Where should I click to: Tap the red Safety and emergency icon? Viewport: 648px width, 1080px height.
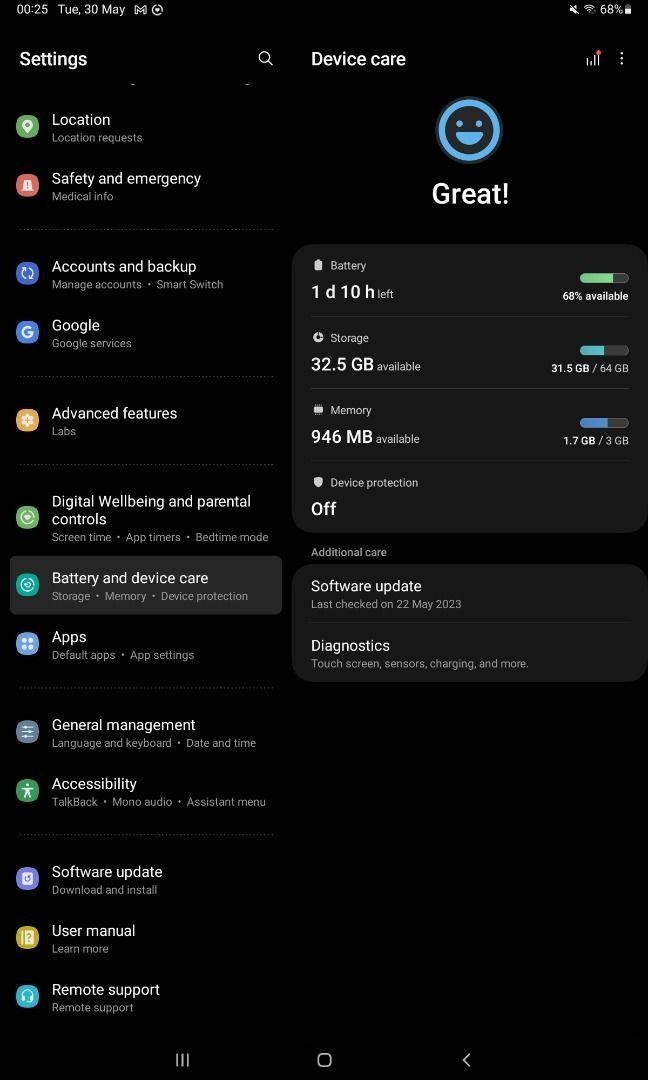pyautogui.click(x=28, y=185)
